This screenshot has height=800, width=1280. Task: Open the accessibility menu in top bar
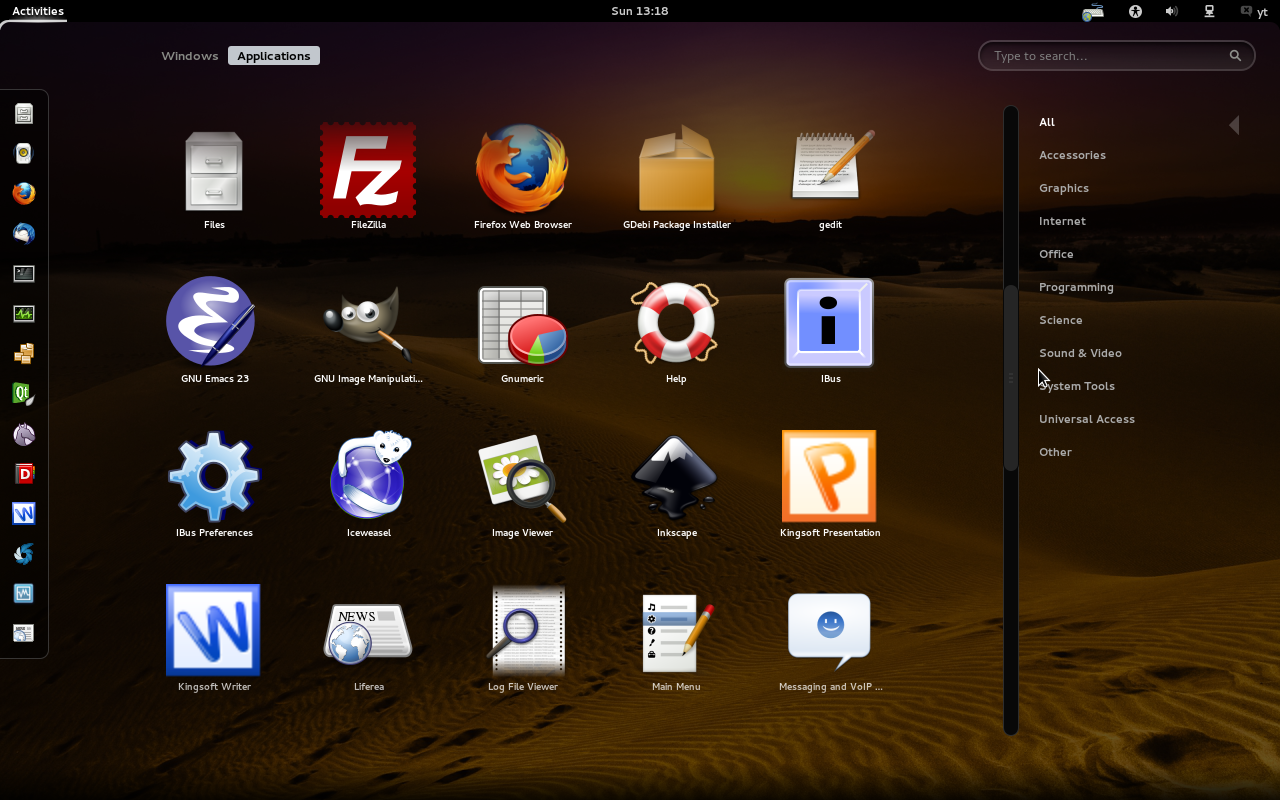pyautogui.click(x=1135, y=11)
